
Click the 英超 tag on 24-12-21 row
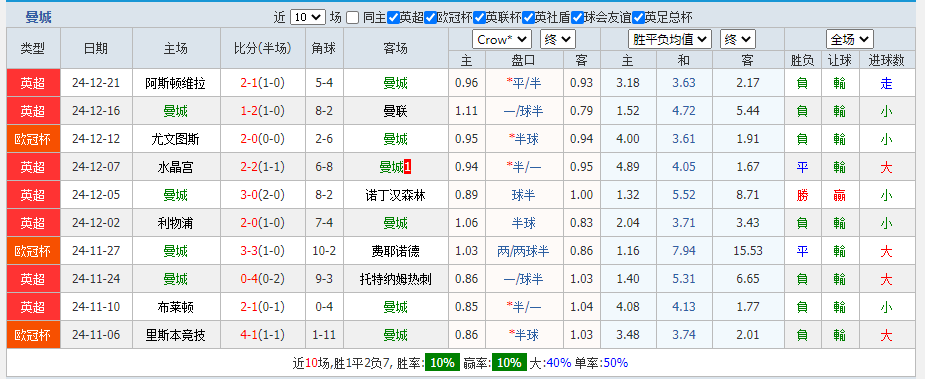click(33, 83)
